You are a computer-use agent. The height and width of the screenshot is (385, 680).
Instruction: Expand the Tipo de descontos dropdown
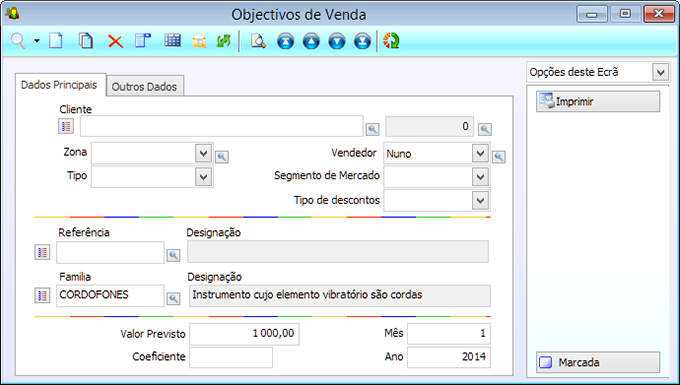pyautogui.click(x=480, y=200)
